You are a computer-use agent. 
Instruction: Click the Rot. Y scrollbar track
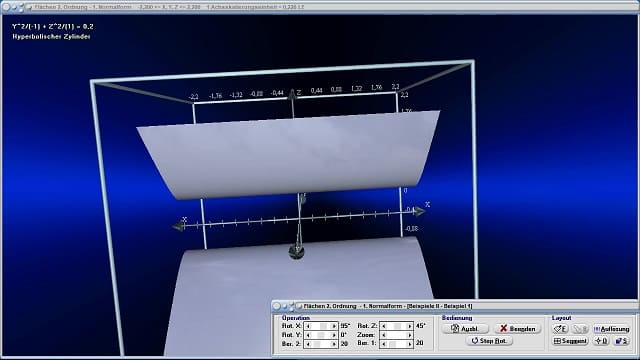321,335
